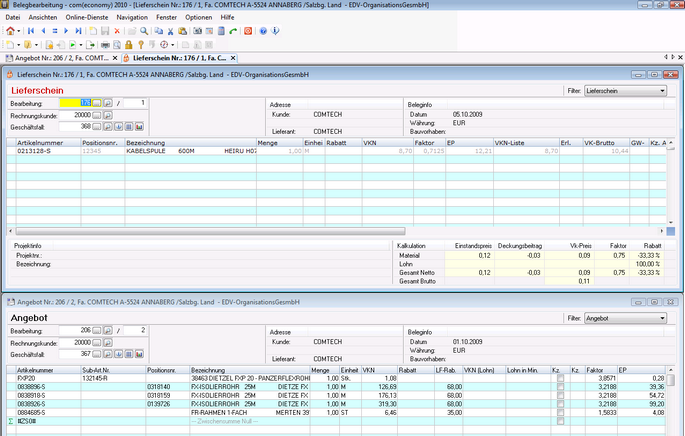
Task: Open the Ansichten menu
Action: [x=43, y=17]
